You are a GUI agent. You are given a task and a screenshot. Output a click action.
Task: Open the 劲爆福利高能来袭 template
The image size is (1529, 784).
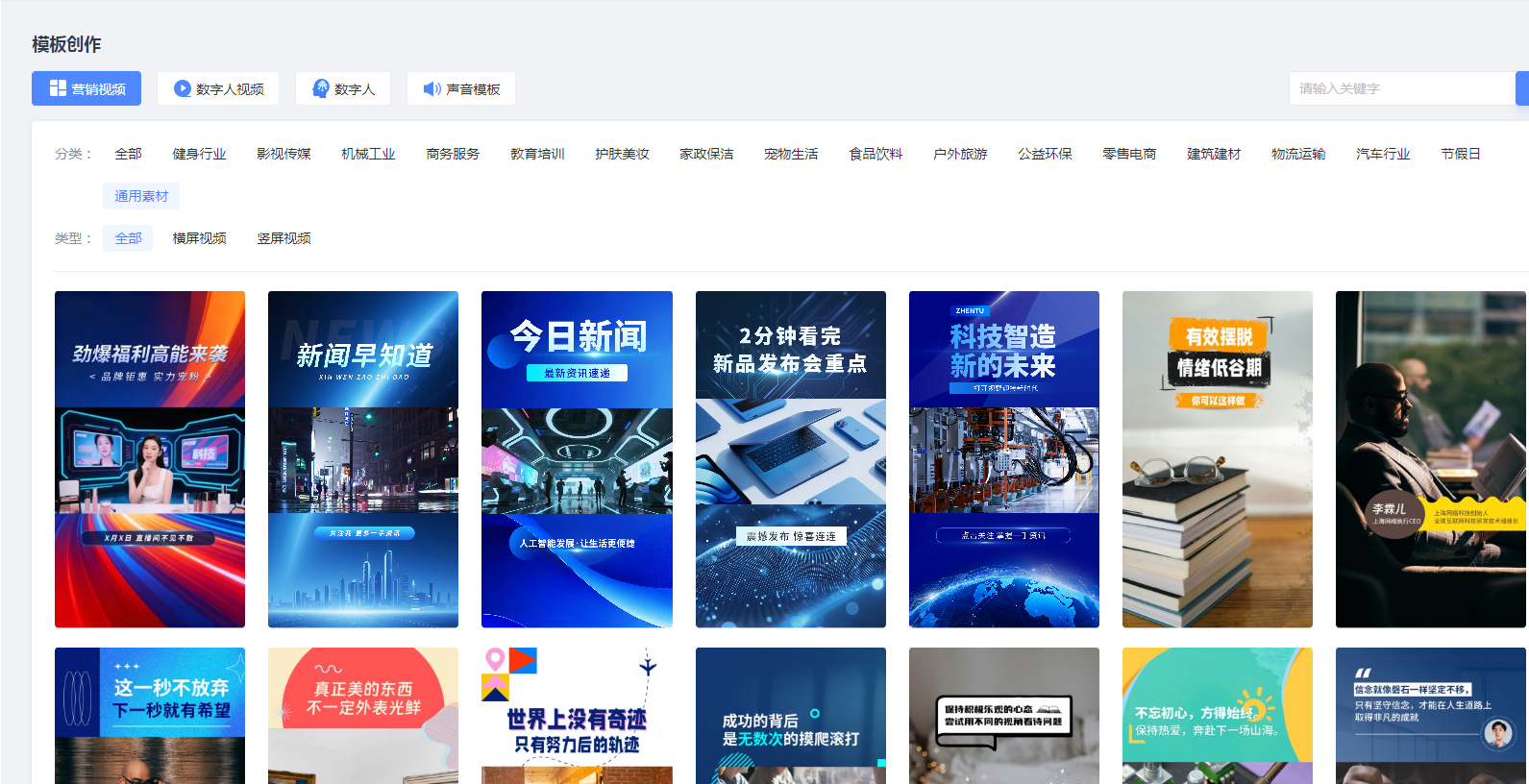pyautogui.click(x=150, y=459)
